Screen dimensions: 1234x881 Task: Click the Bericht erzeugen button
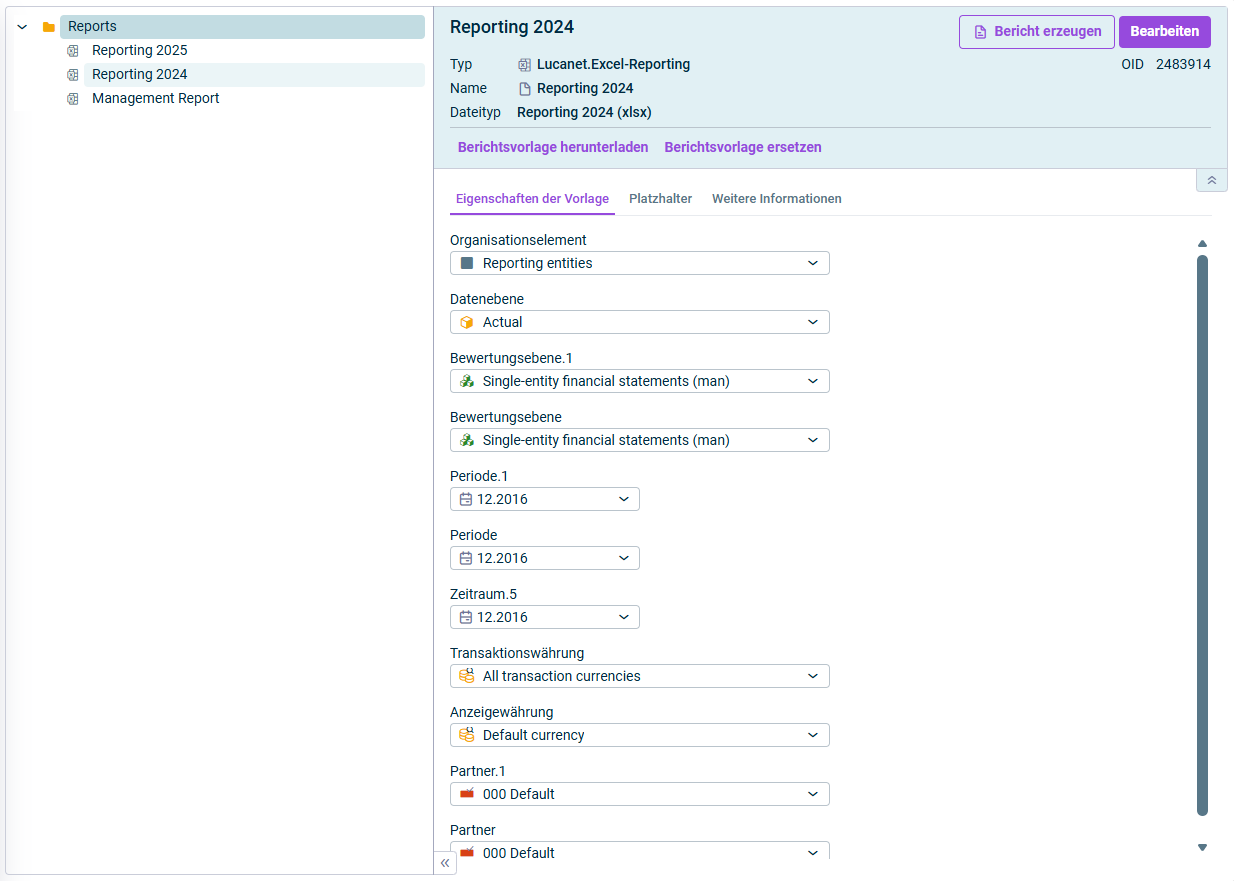click(1036, 32)
